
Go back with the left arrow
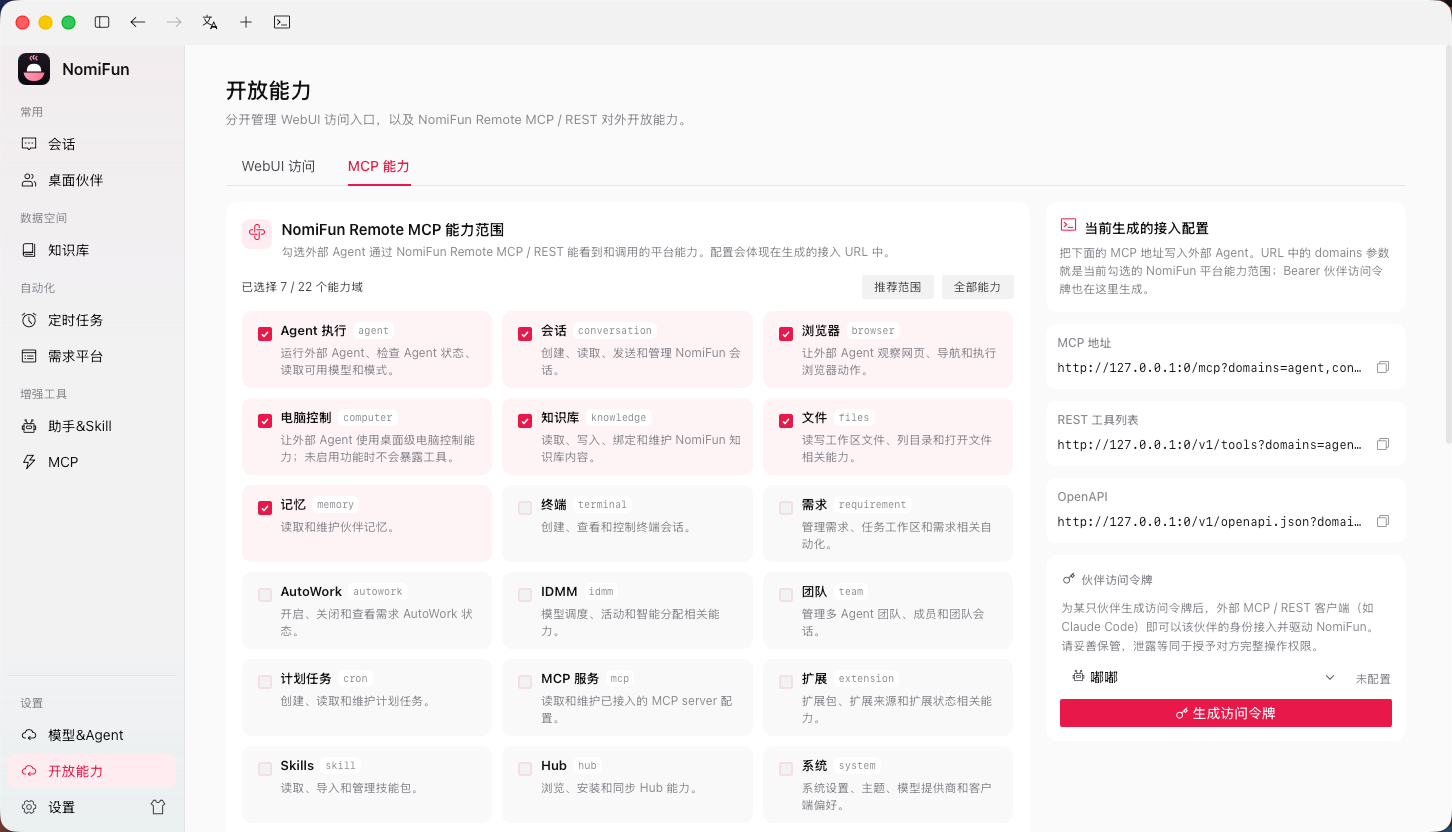pyautogui.click(x=138, y=22)
